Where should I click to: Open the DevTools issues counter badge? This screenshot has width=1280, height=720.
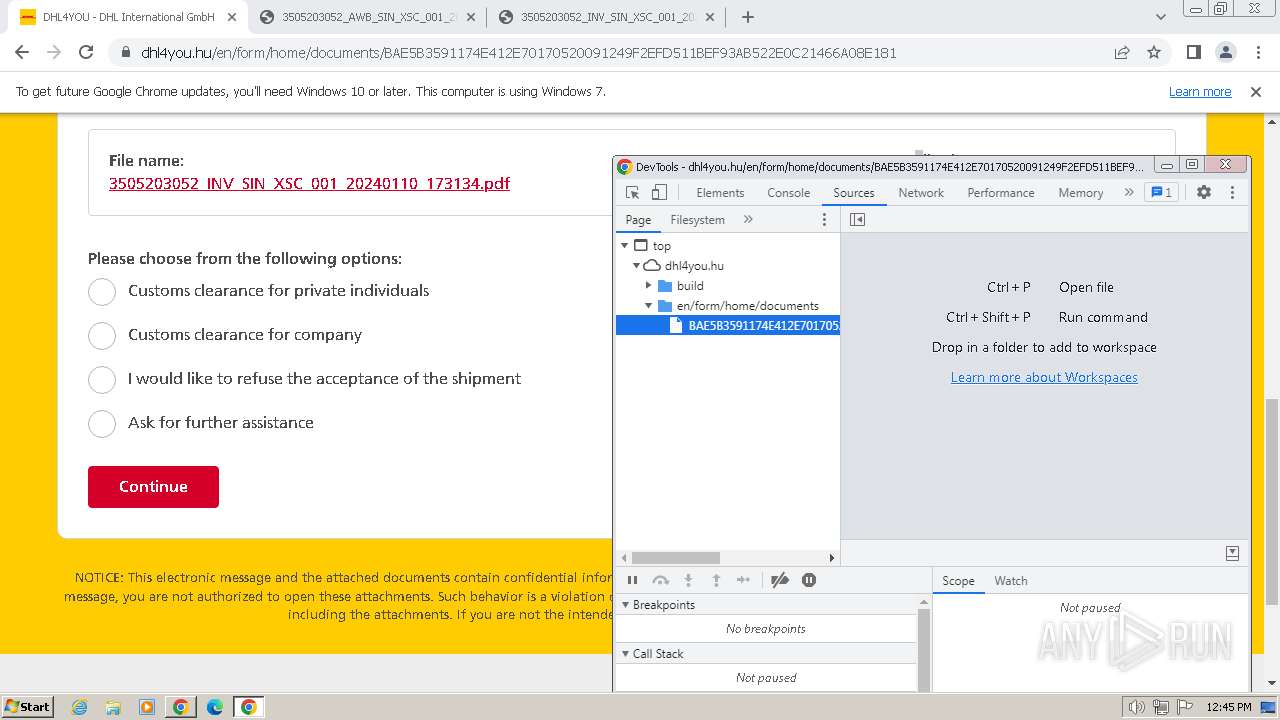tap(1161, 192)
